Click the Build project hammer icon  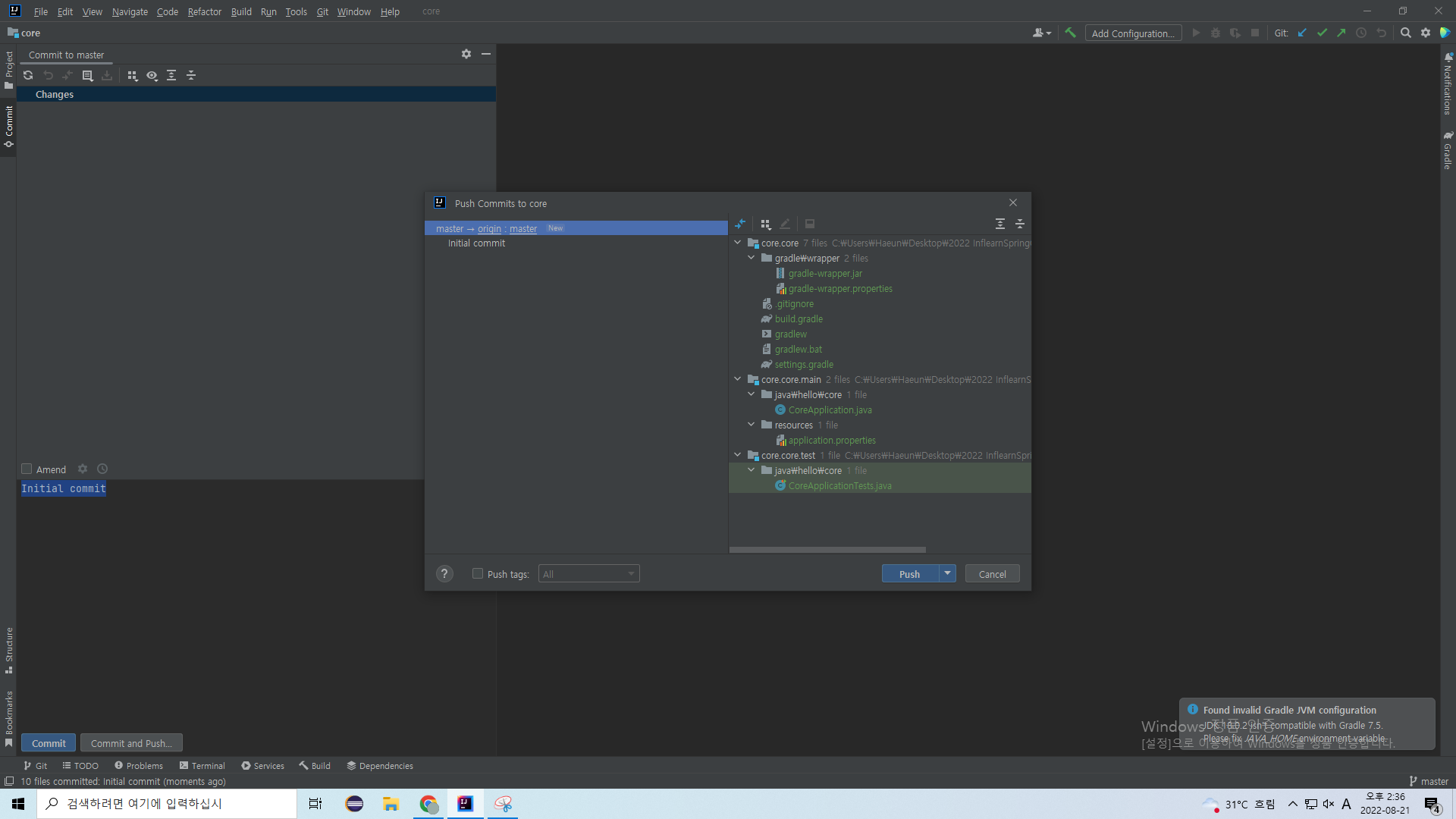click(x=1070, y=33)
